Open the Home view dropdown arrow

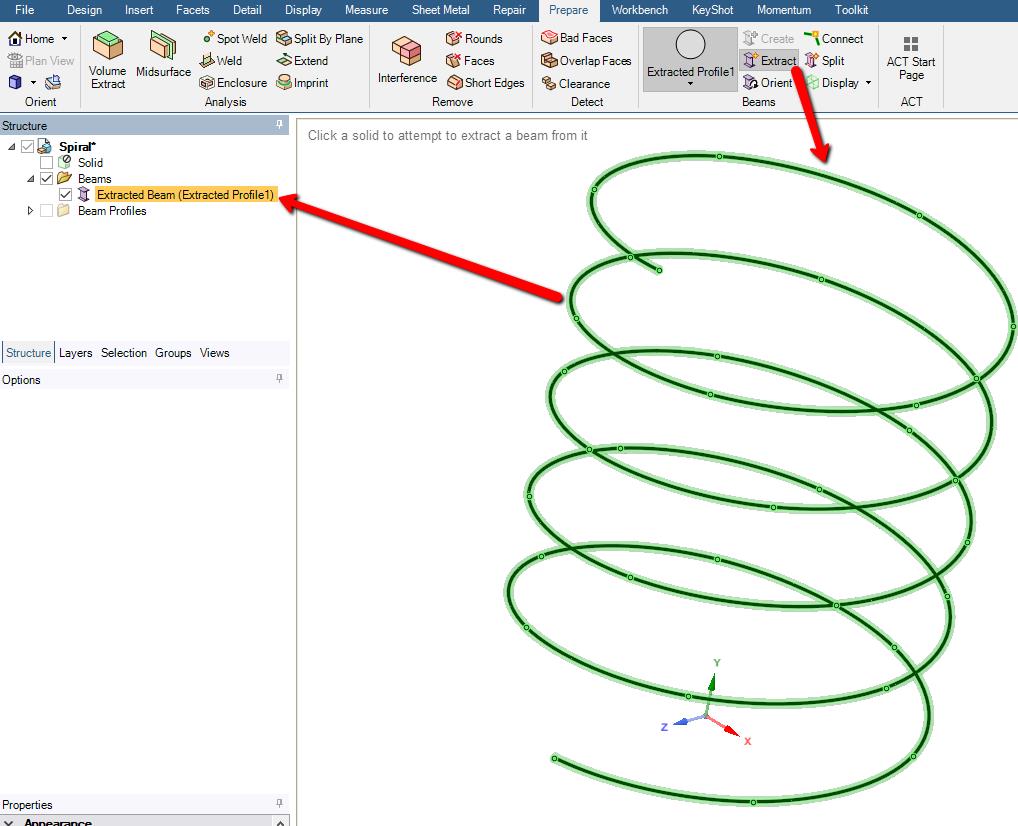coord(64,38)
